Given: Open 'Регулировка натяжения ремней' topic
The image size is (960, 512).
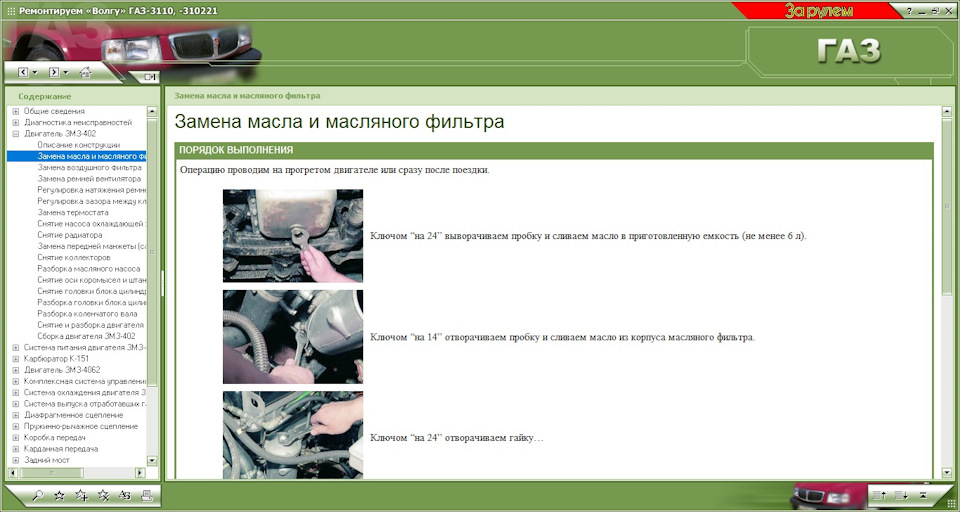Looking at the screenshot, I should click(x=91, y=190).
